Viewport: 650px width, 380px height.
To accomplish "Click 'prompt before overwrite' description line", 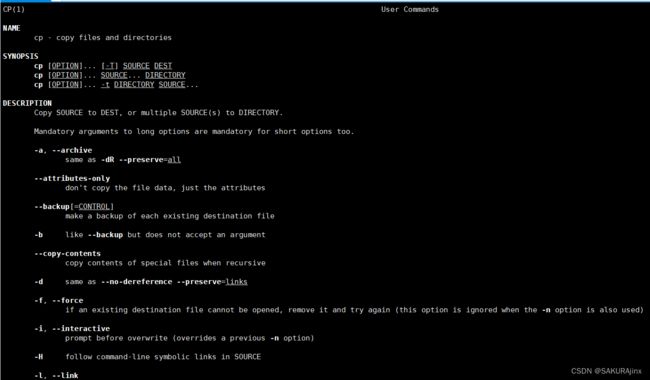I will pos(189,338).
